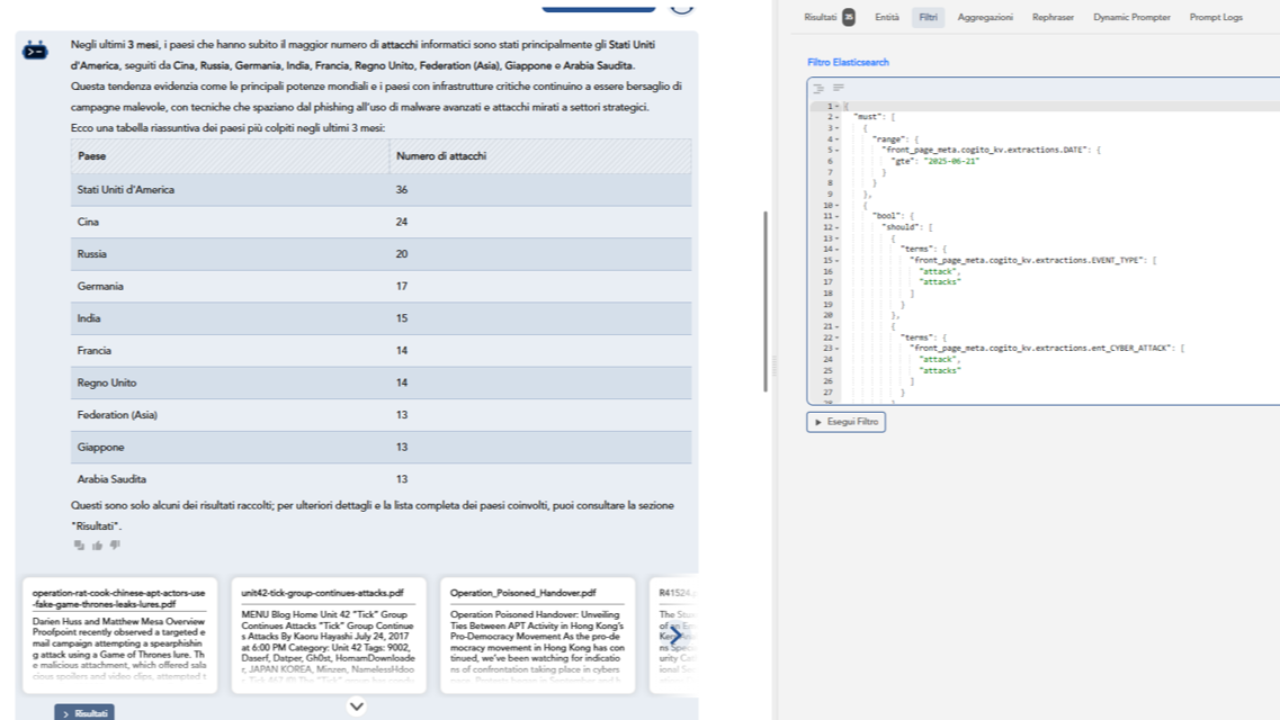Click the second format icon in the editor toolbar
Viewport: 1280px width, 720px height.
[x=839, y=88]
